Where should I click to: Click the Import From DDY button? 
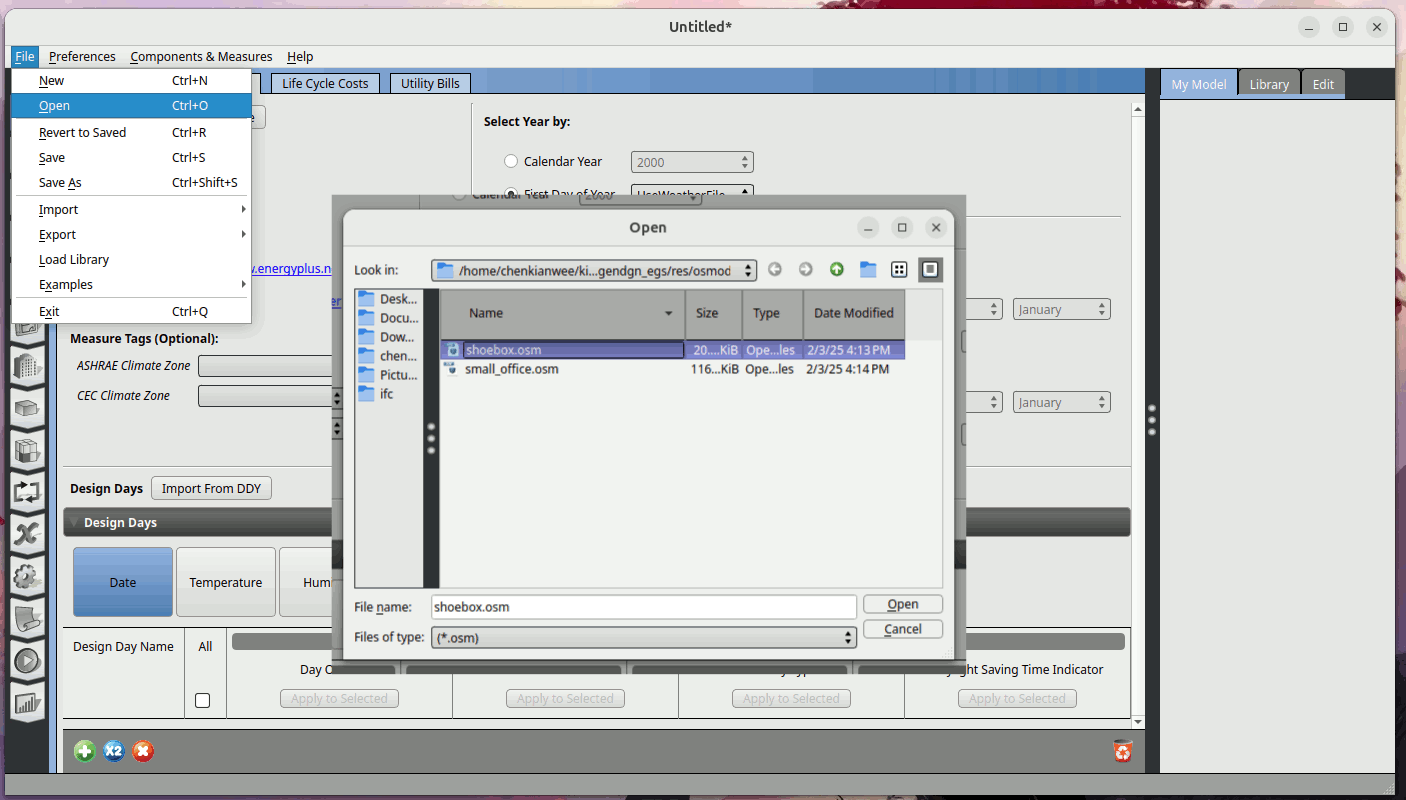(211, 489)
